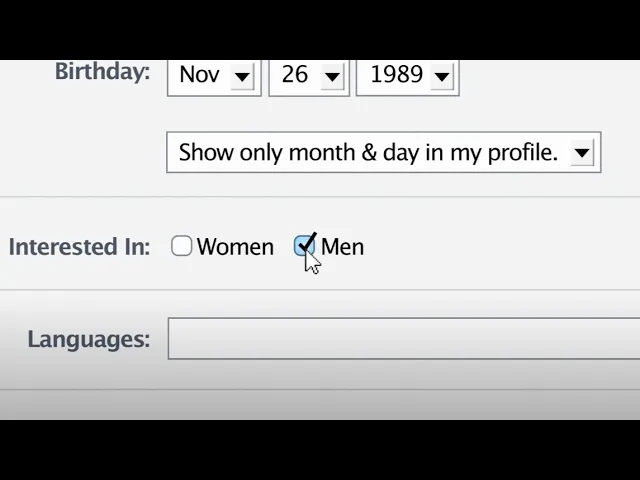Click the middle of the Languages input box

(404, 339)
